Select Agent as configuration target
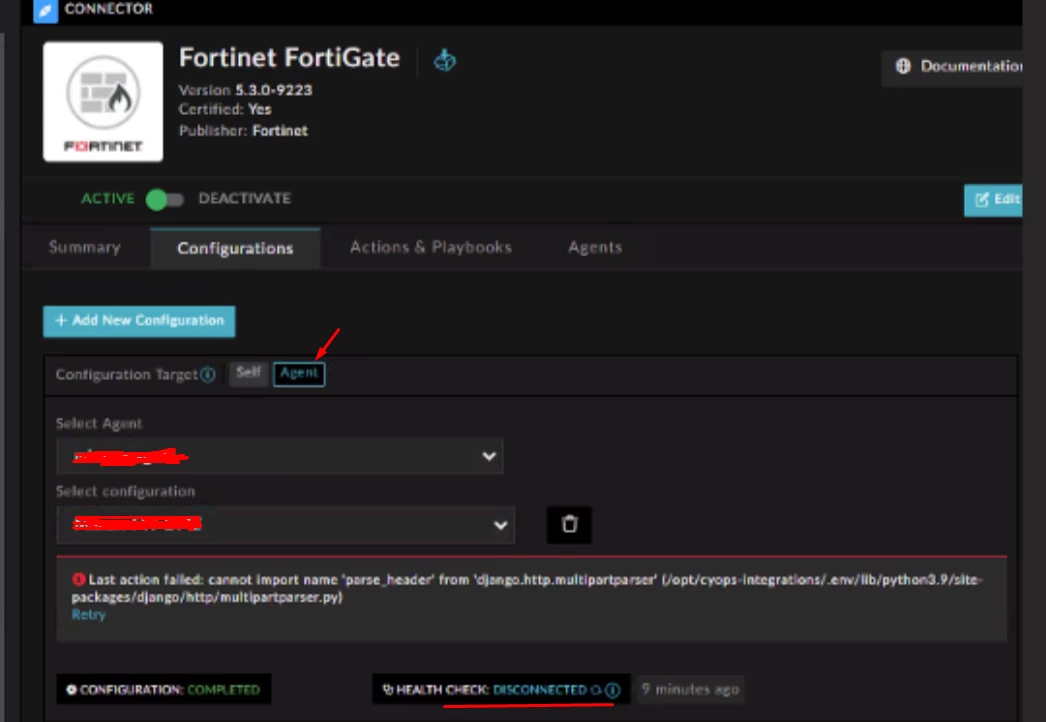Image resolution: width=1046 pixels, height=722 pixels. 299,374
